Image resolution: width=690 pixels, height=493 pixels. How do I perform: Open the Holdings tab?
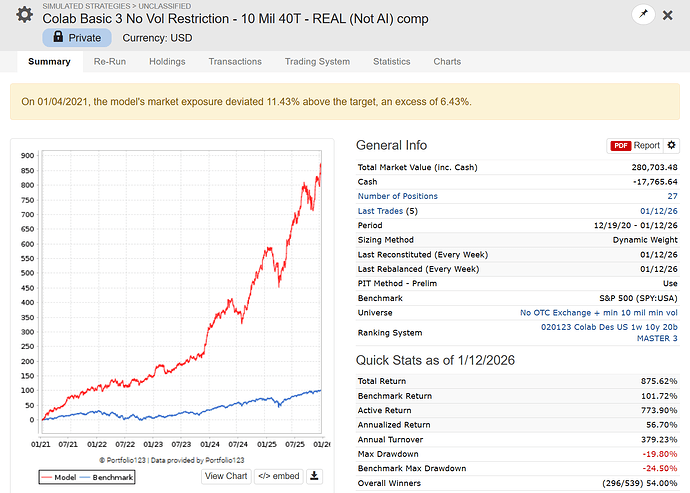coord(167,62)
